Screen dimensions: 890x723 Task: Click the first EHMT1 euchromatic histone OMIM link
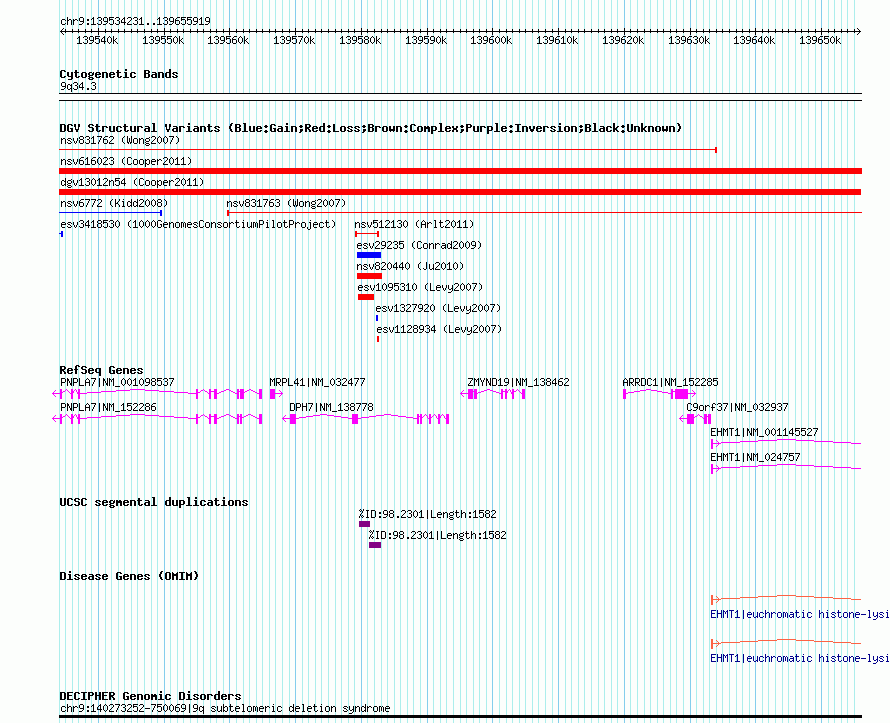pyautogui.click(x=800, y=615)
